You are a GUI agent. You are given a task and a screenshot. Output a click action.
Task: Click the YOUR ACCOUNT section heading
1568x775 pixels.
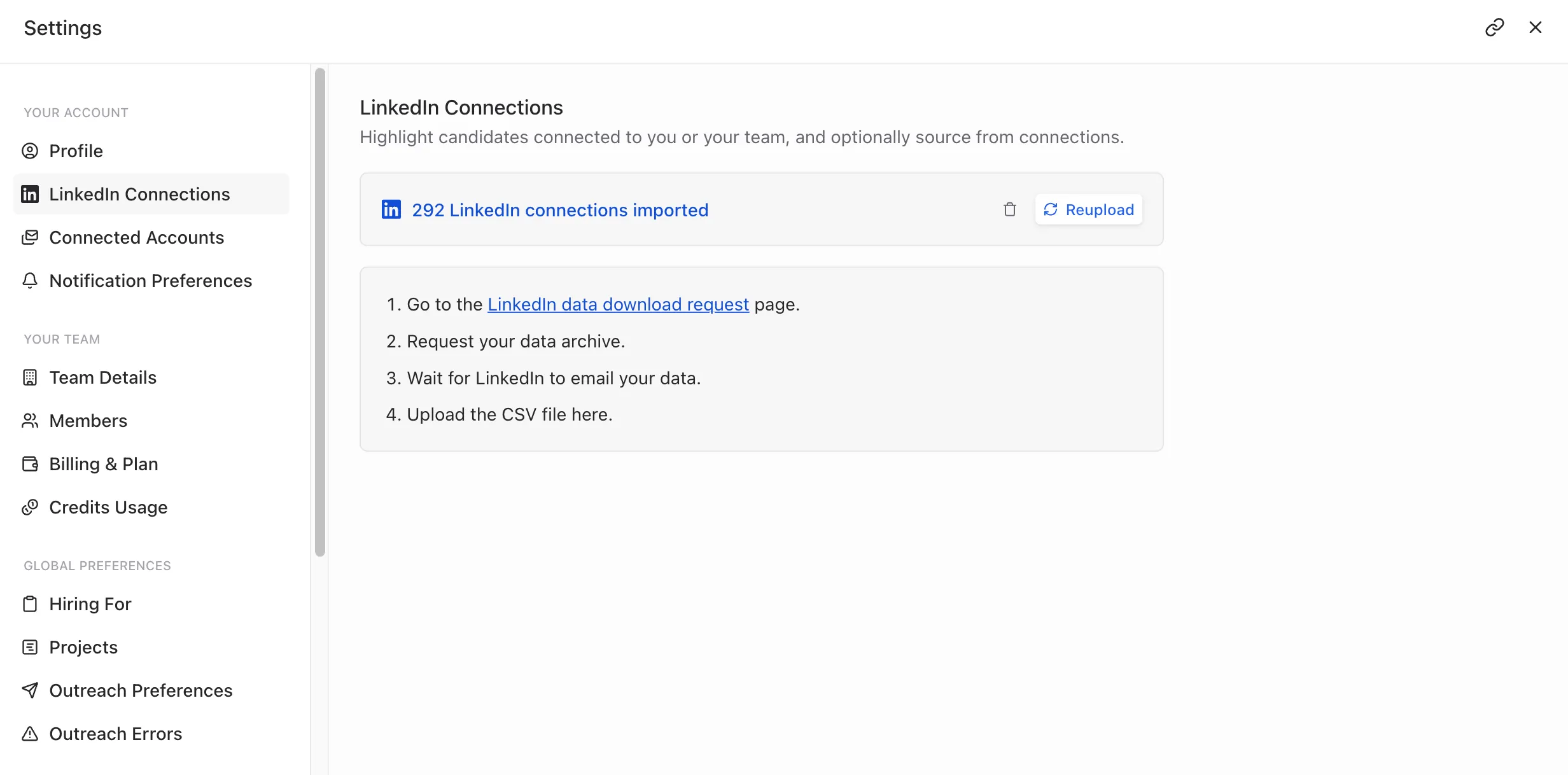pyautogui.click(x=76, y=113)
